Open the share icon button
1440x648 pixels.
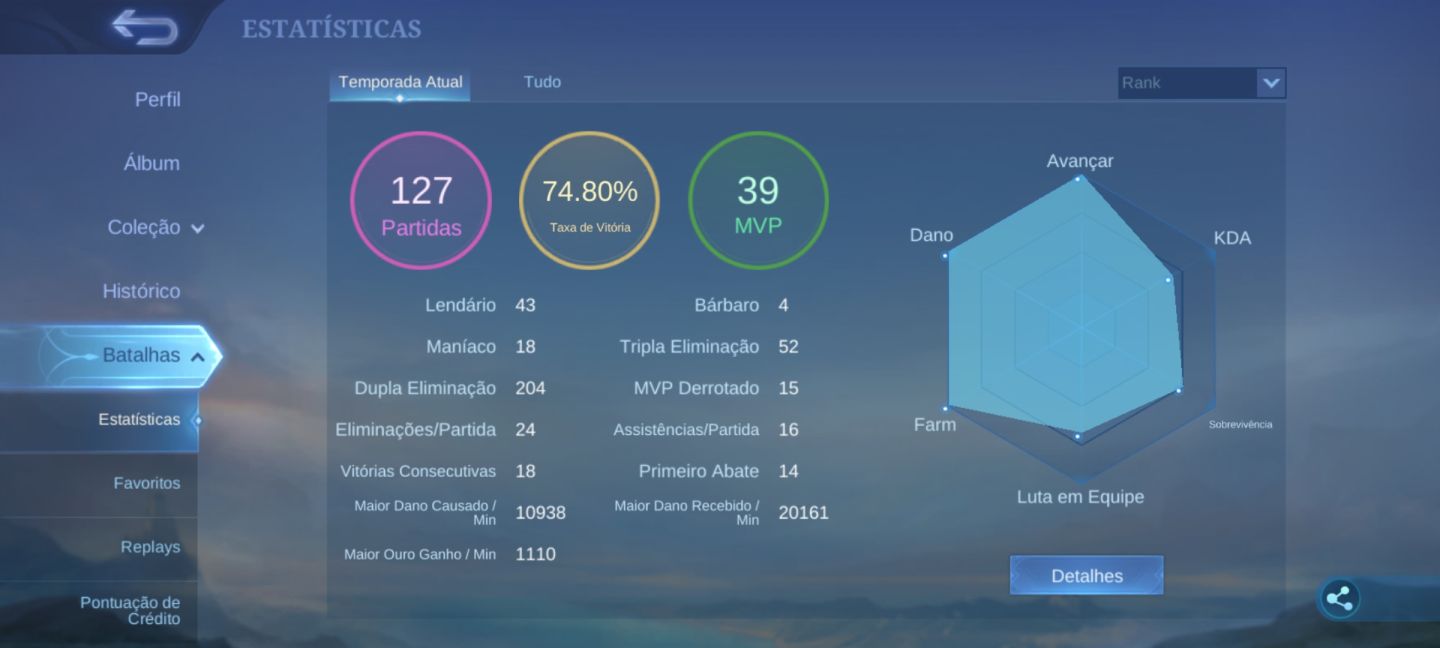[1338, 599]
